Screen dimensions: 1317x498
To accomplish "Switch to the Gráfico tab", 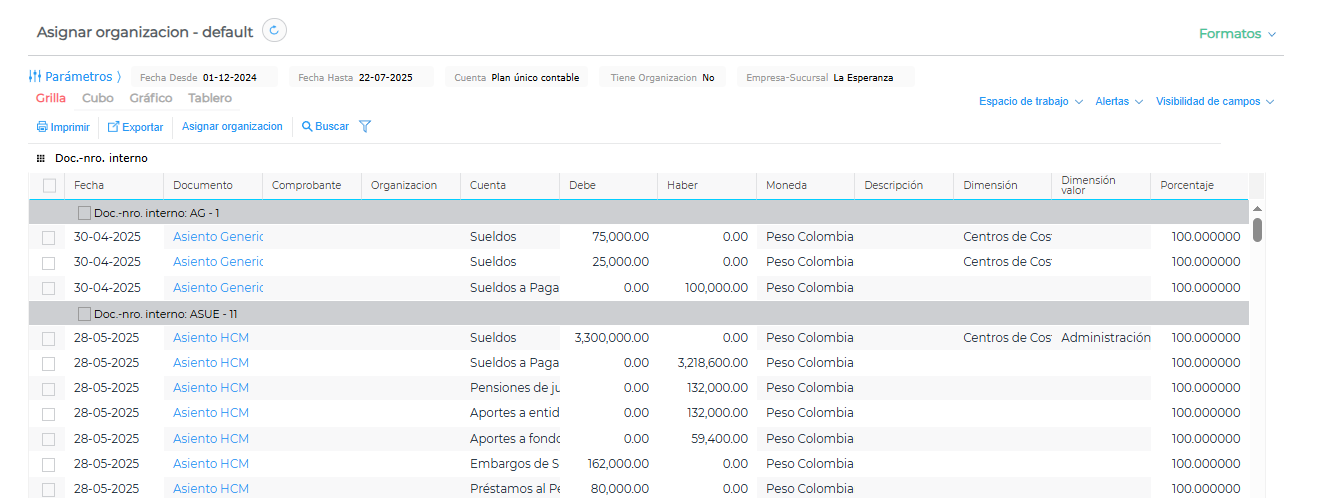I will click(151, 98).
